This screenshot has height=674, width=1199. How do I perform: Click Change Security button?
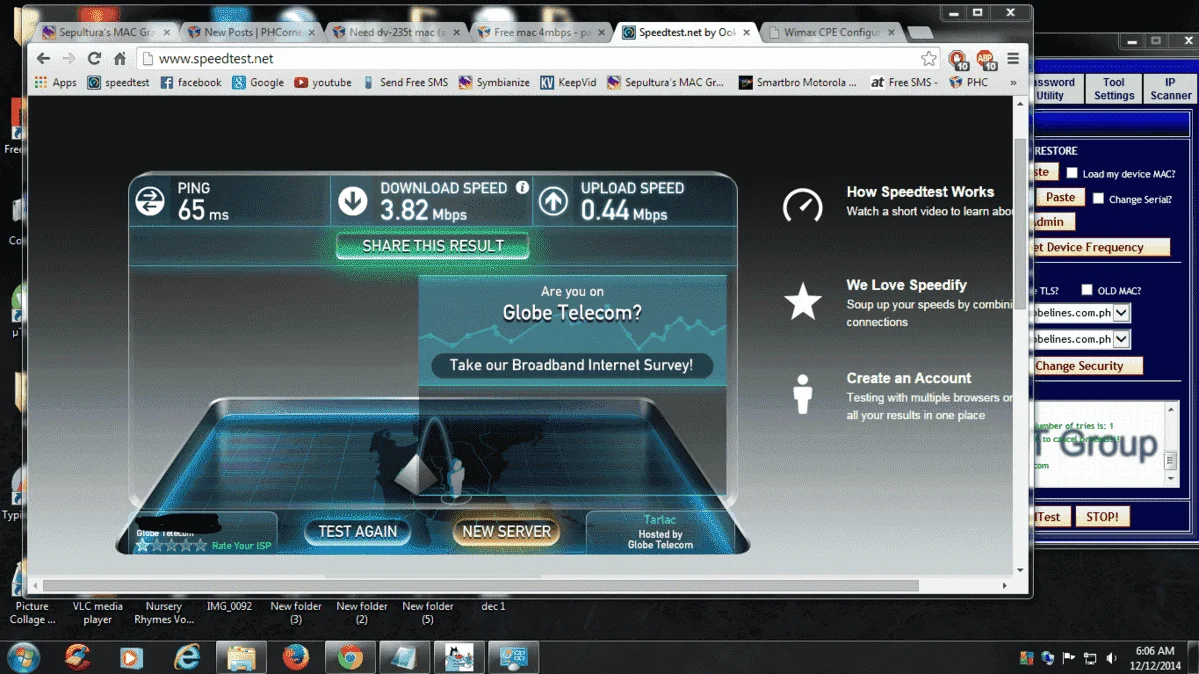1087,366
